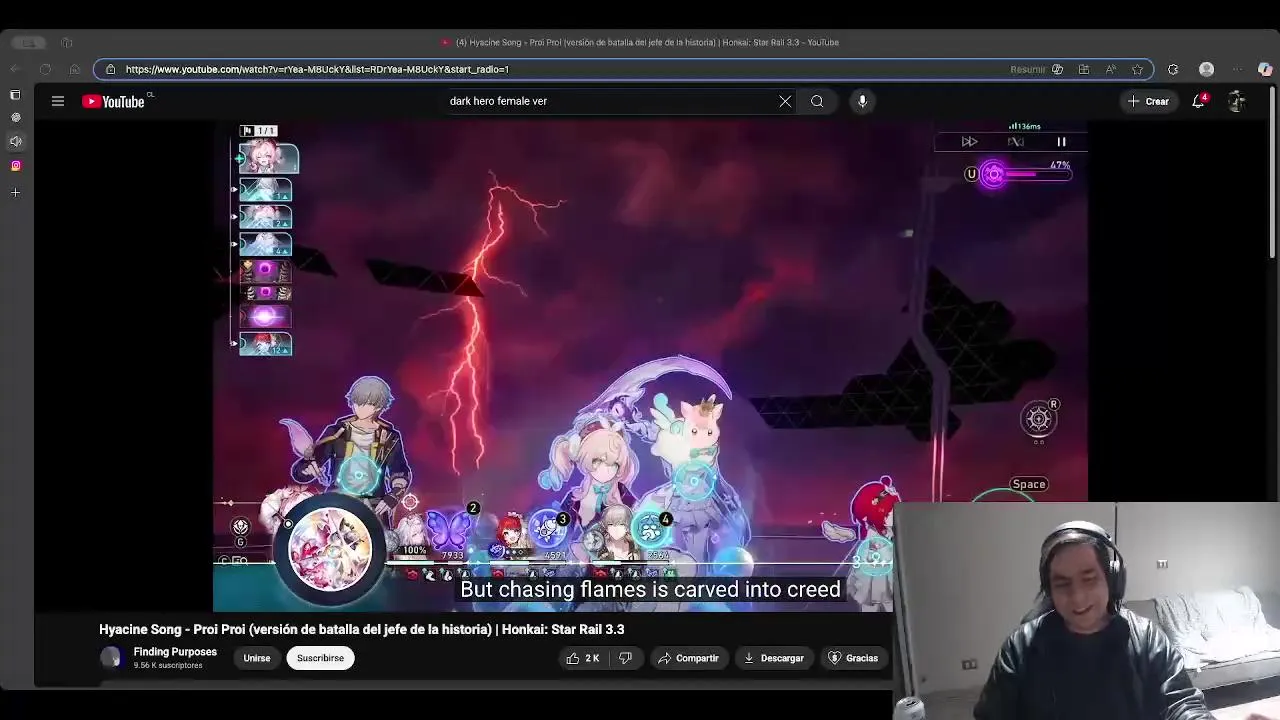Click the search box with 'dark hero female ver'
1280x720 pixels.
(610, 101)
